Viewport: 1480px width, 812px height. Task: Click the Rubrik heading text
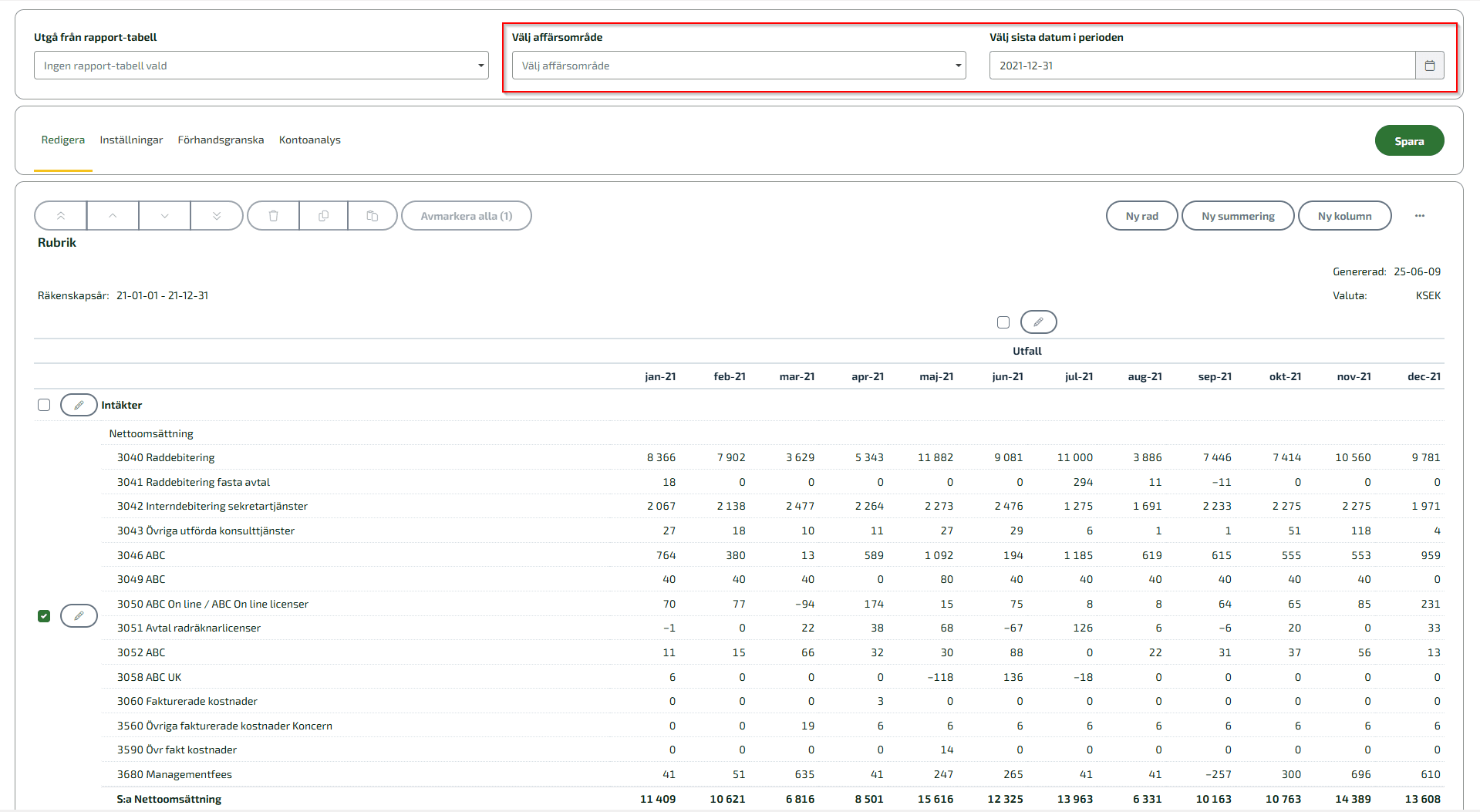coord(57,242)
